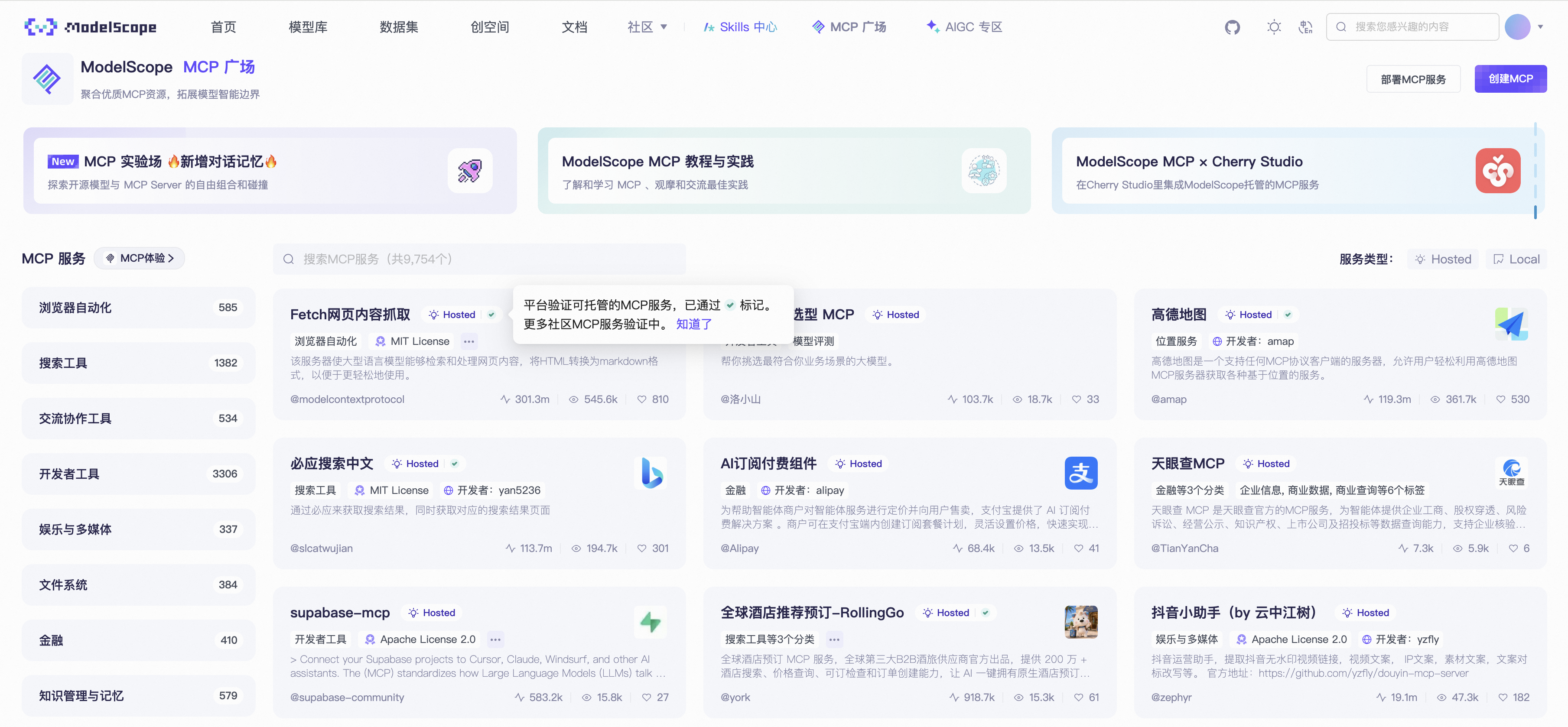This screenshot has height=727, width=1568.
Task: Focus the 搜索MCP服务 search field
Action: click(x=479, y=259)
